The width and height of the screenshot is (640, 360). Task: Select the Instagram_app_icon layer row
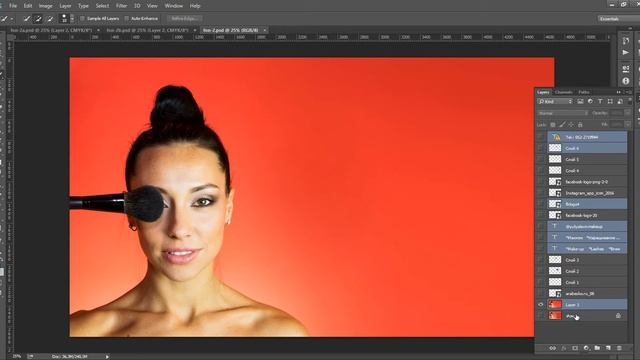587,193
